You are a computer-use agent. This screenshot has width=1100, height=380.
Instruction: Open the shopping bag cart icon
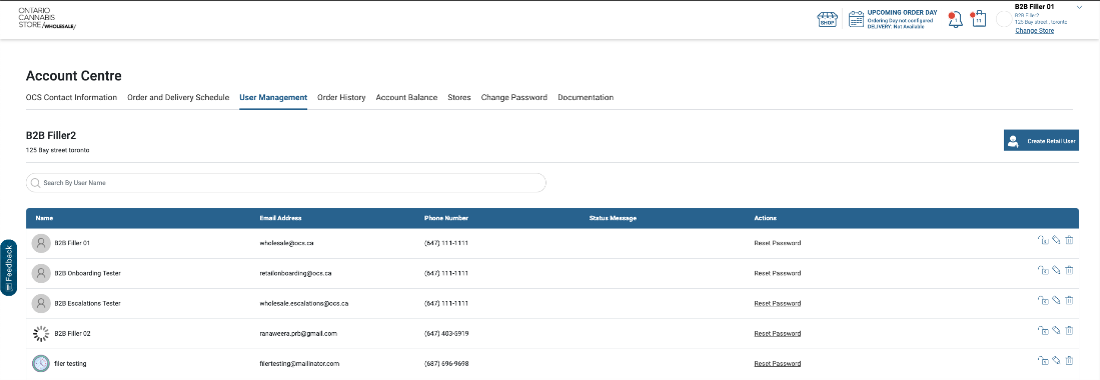[x=978, y=20]
